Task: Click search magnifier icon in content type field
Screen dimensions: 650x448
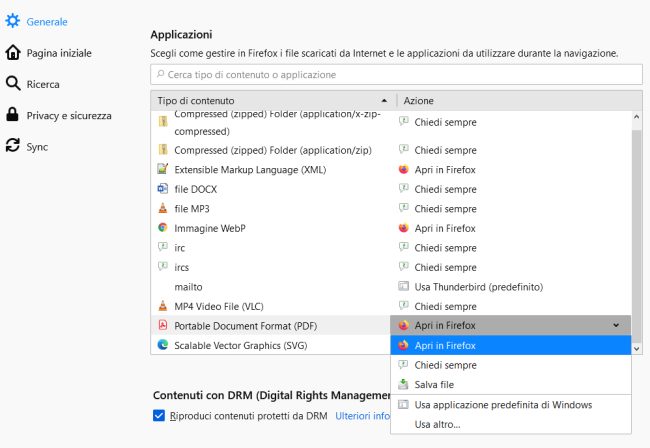Action: click(x=160, y=74)
